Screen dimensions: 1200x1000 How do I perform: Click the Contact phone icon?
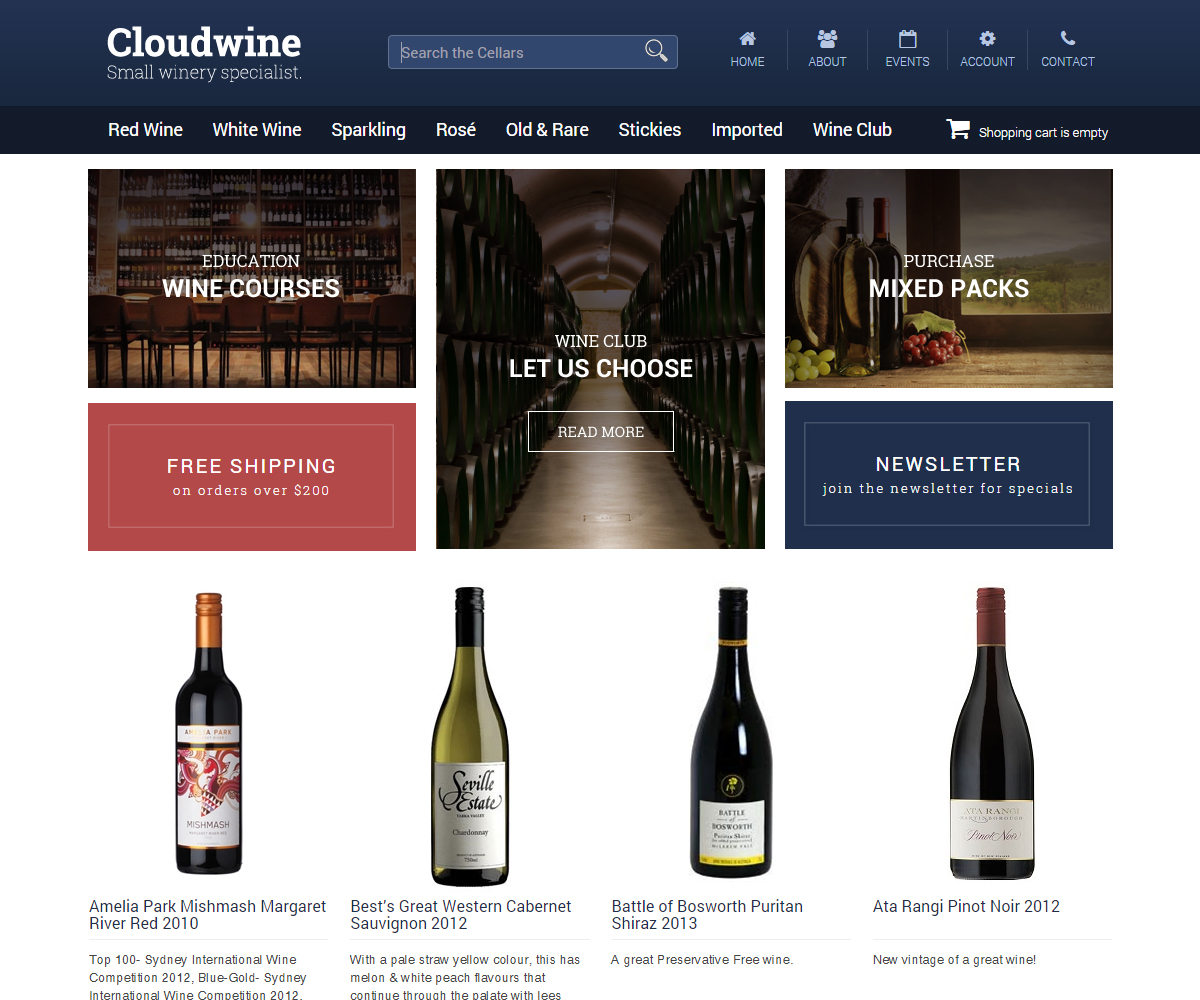(x=1068, y=39)
